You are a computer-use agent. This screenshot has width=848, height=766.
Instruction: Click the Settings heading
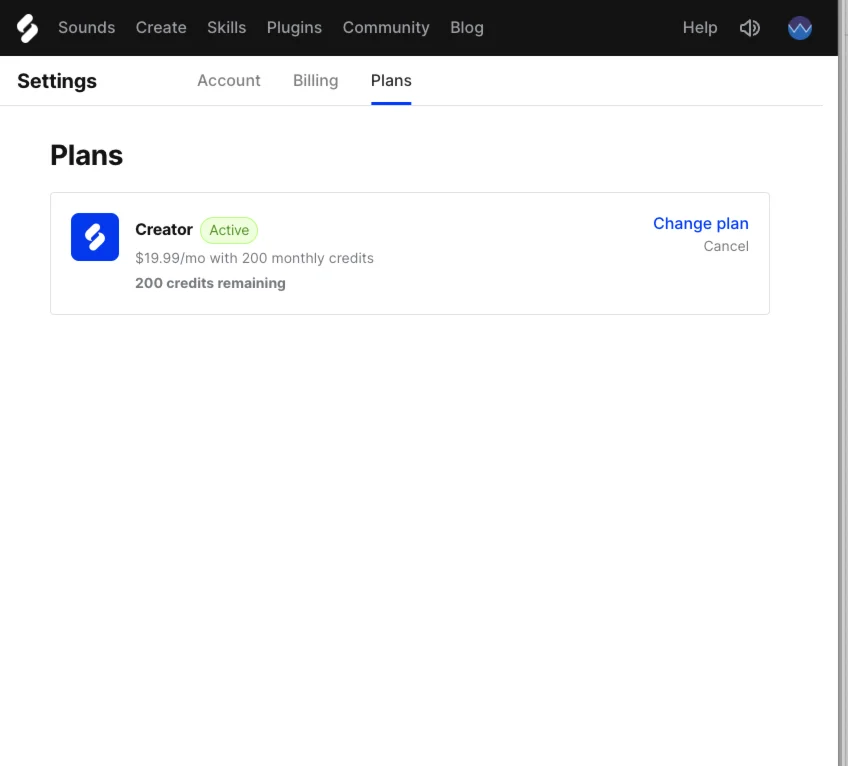[57, 81]
